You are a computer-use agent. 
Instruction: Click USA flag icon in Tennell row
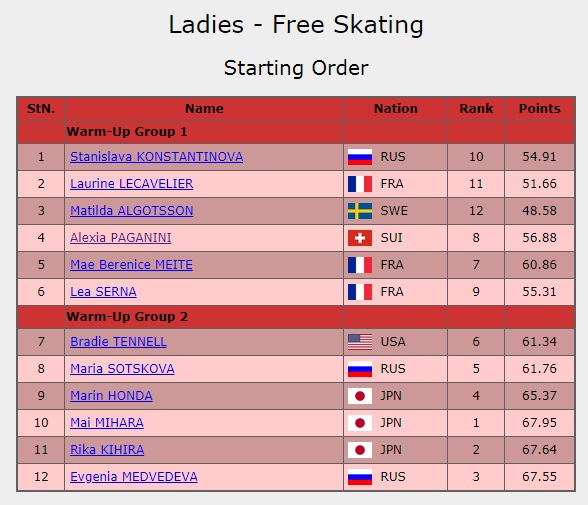tap(360, 342)
